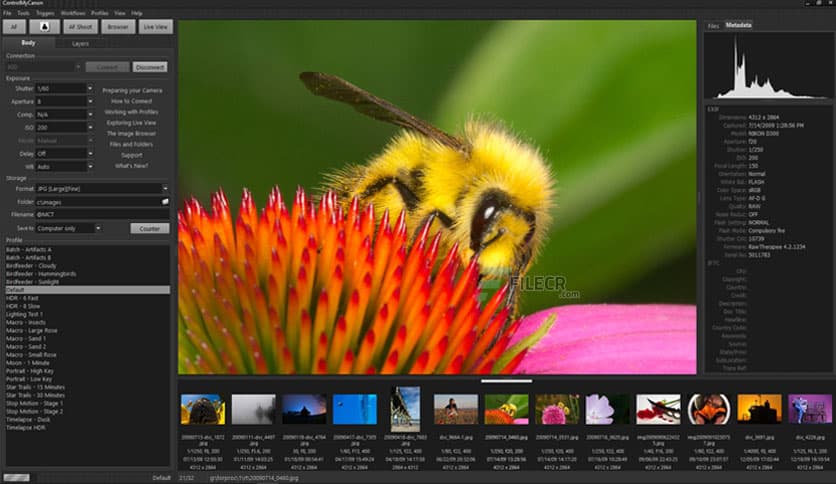Viewport: 836px width, 484px height.
Task: Select profile 'Batch - Artifacts A'
Action: tap(29, 249)
